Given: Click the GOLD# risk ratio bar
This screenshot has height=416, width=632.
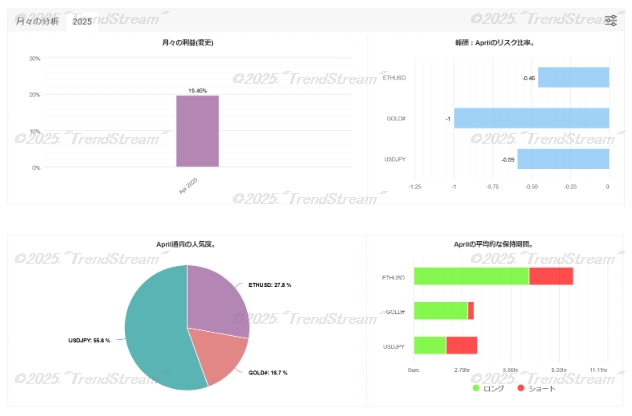Looking at the screenshot, I should [x=532, y=118].
